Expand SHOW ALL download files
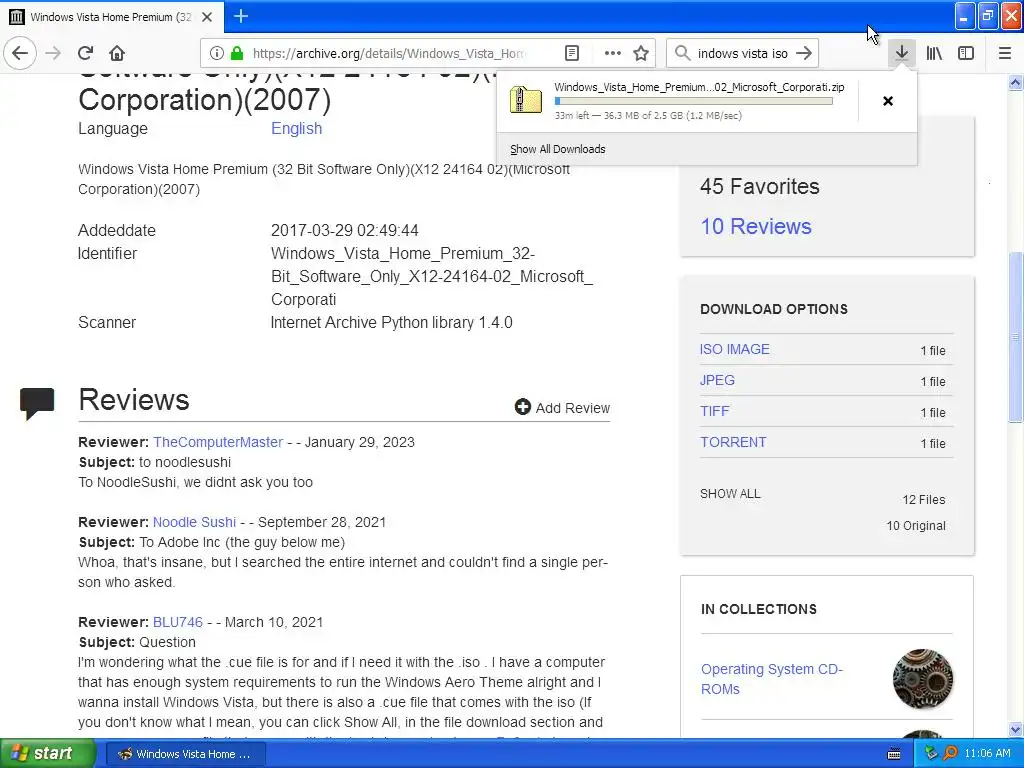The image size is (1024, 768). click(x=730, y=494)
